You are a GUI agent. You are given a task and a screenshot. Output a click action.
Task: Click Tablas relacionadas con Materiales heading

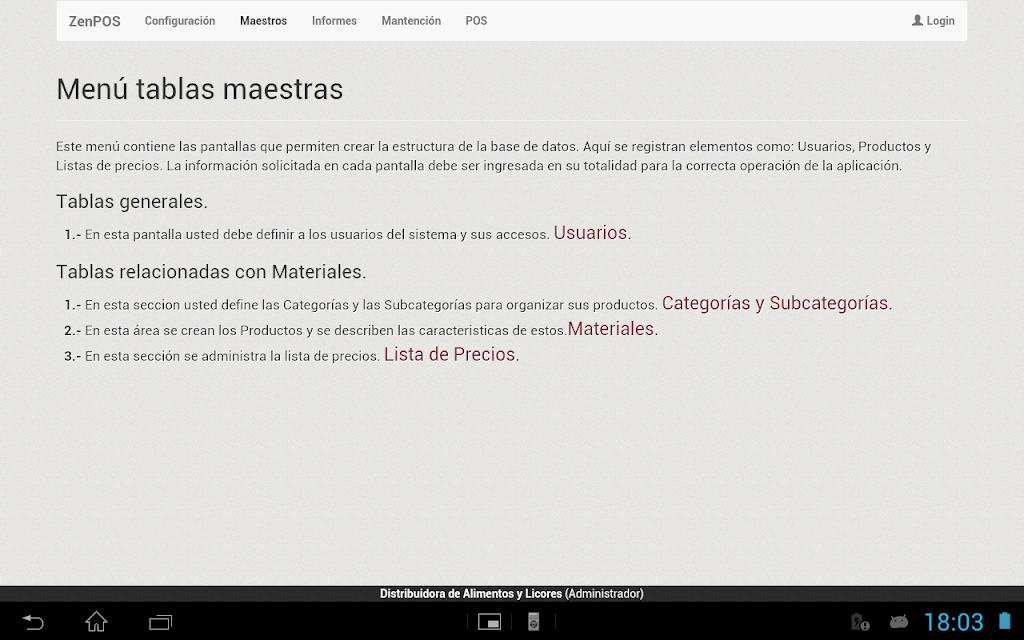[x=211, y=272]
